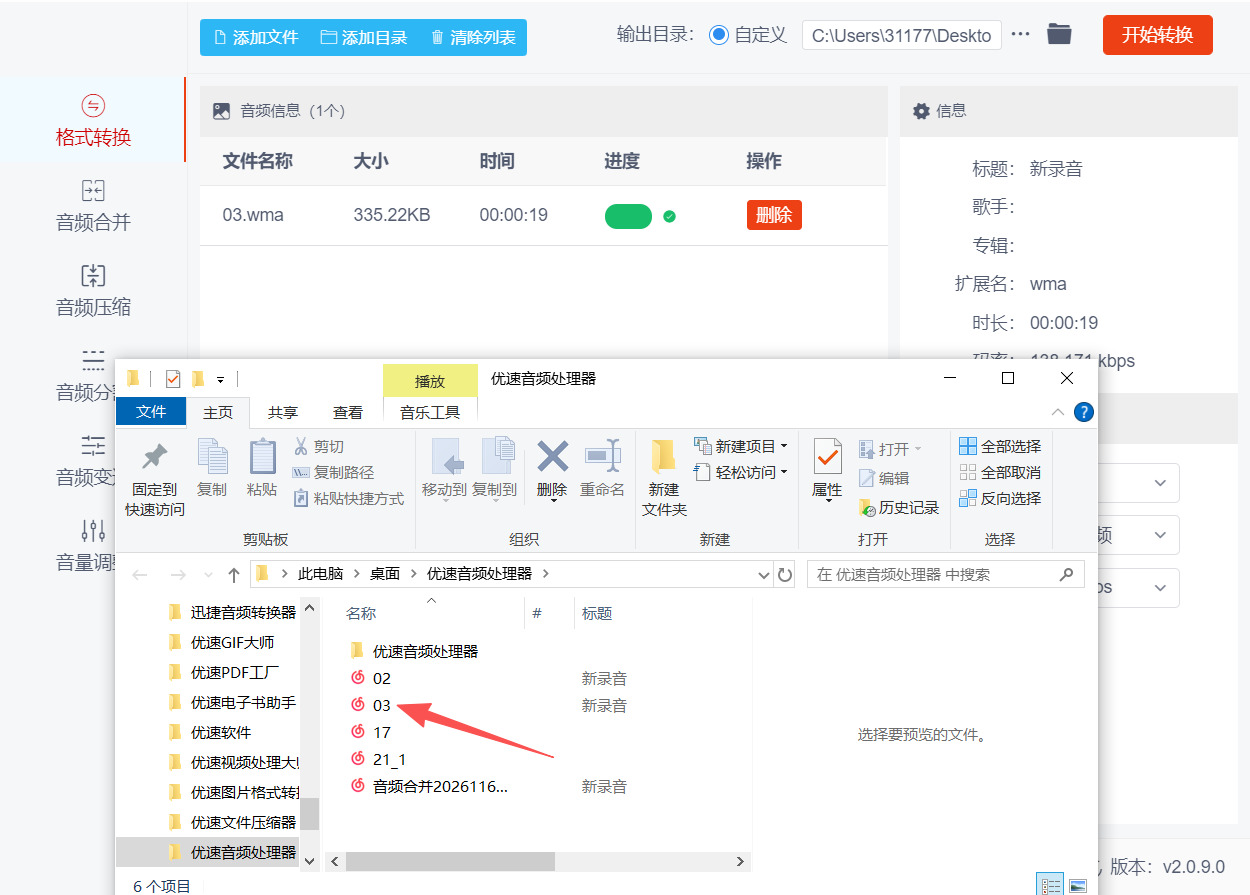This screenshot has width=1250, height=895.
Task: Click 历史记录 in the ribbon
Action: [x=900, y=508]
